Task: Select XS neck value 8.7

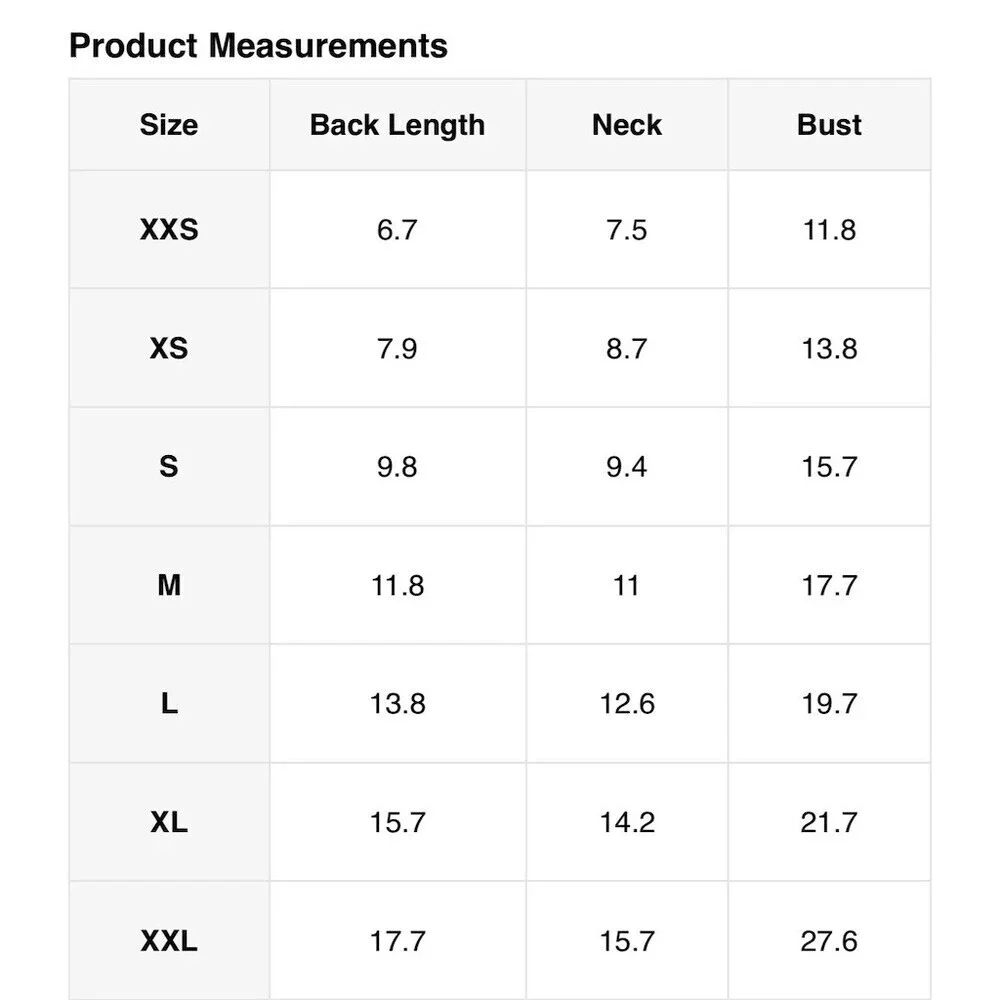Action: click(627, 348)
